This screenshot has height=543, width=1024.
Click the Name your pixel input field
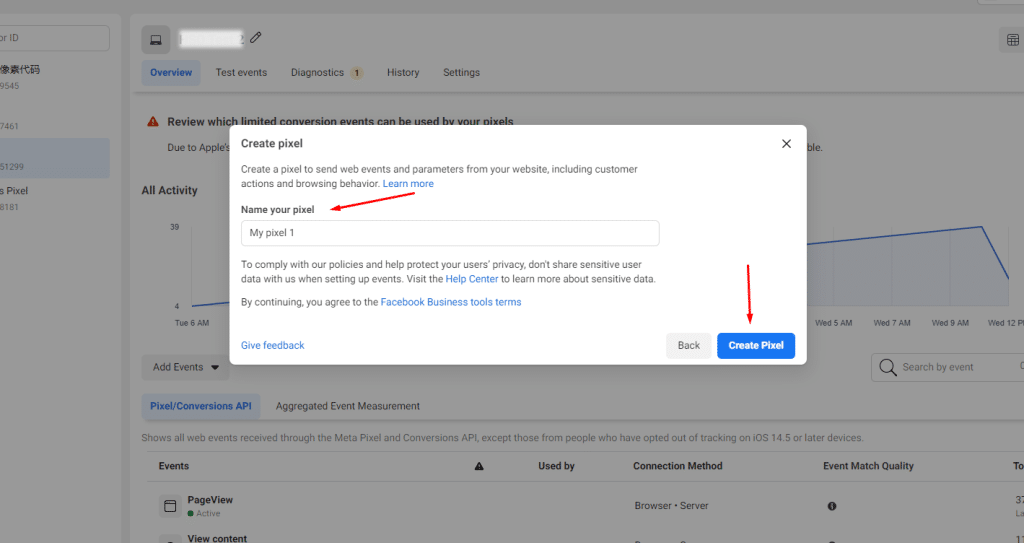click(450, 233)
